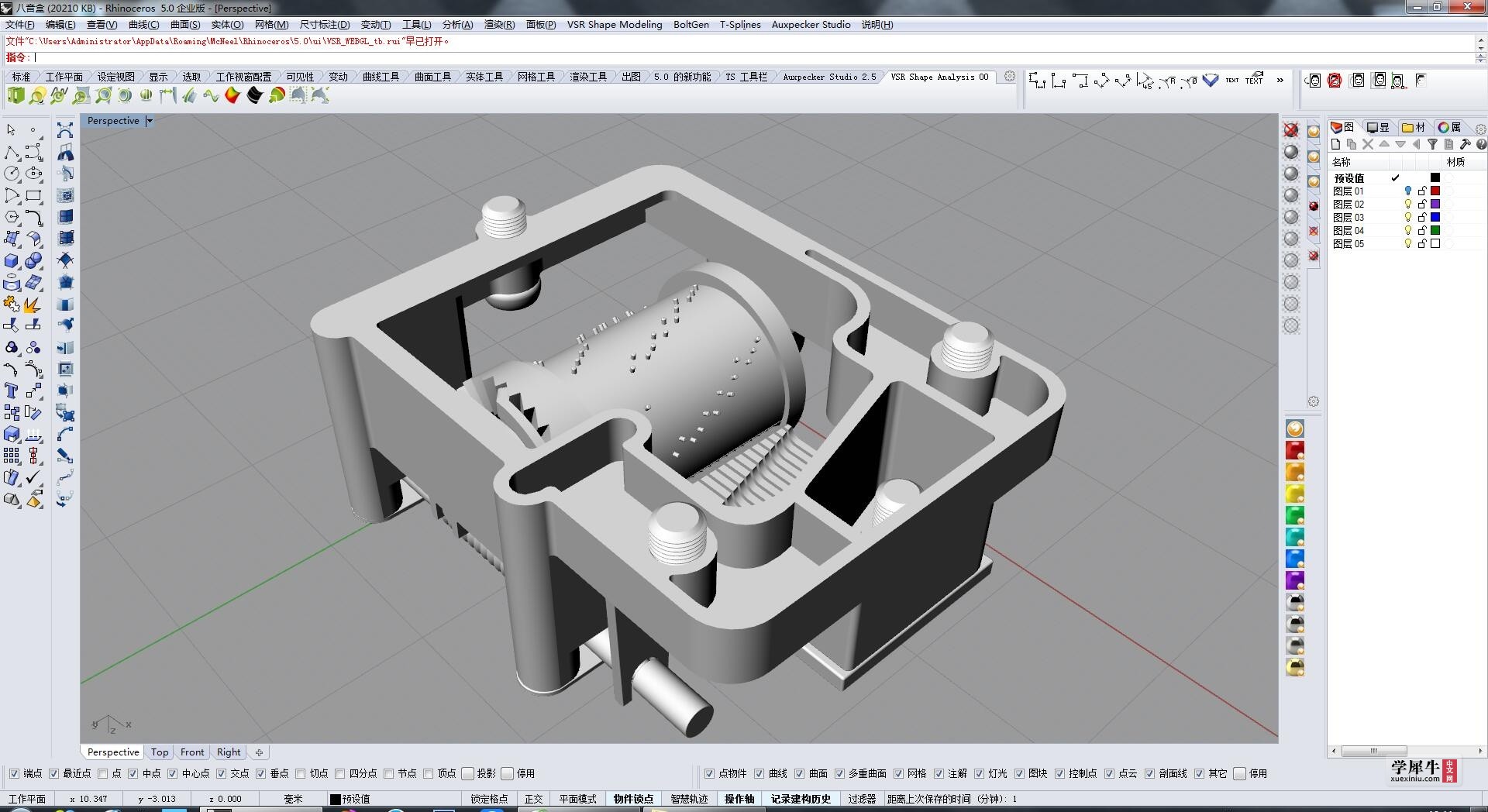Toggle 端点 end point osnap checkbox
This screenshot has width=1488, height=812.
coord(14,773)
